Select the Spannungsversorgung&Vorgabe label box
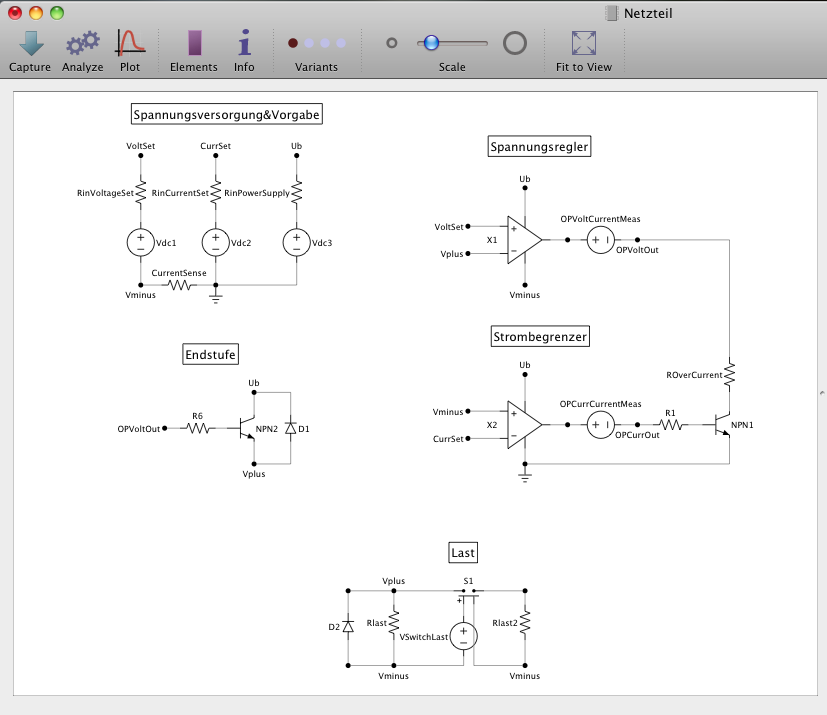Viewport: 827px width, 715px height. pos(227,115)
